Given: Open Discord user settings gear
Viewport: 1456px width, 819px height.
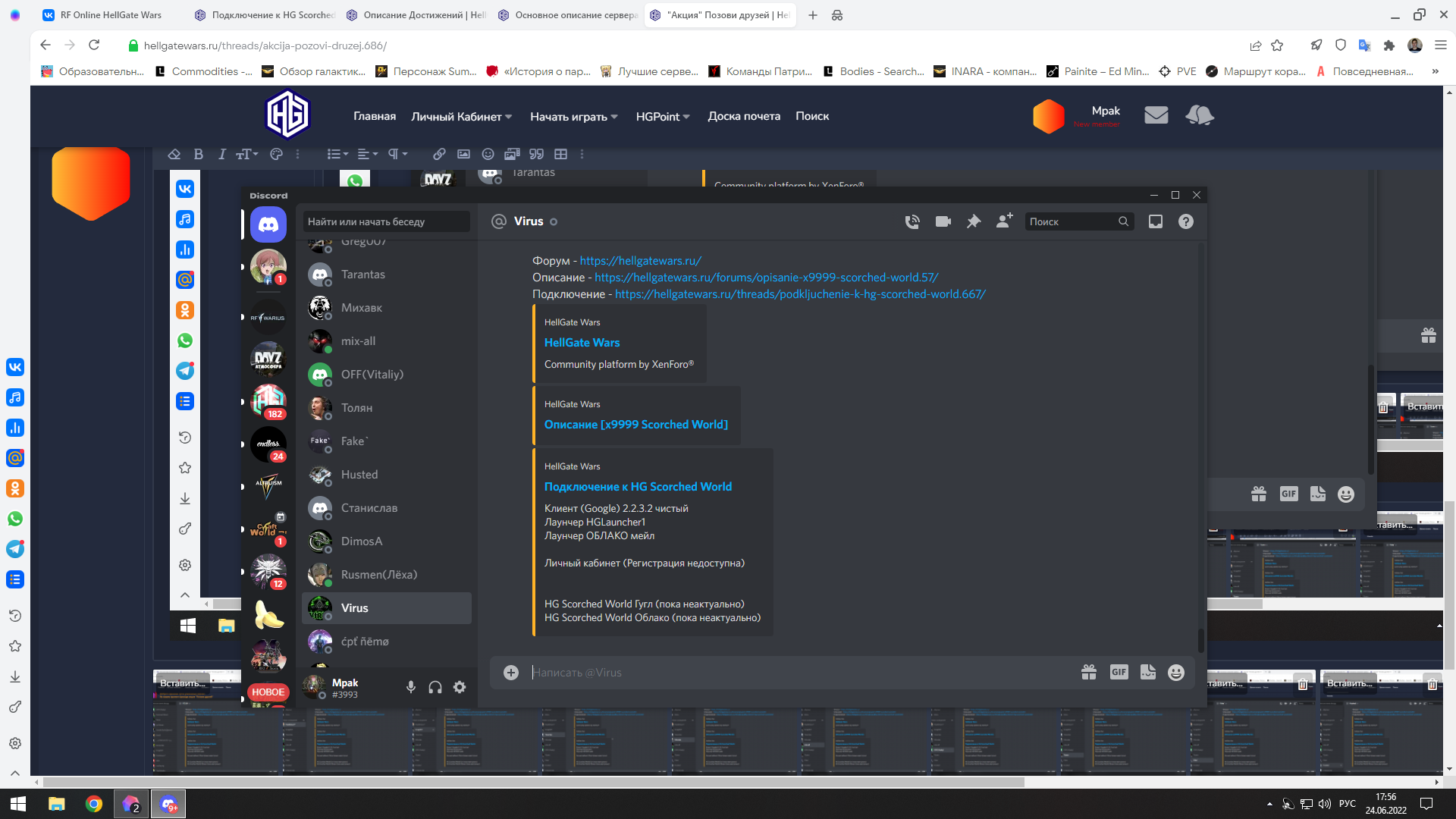Looking at the screenshot, I should click(x=460, y=687).
